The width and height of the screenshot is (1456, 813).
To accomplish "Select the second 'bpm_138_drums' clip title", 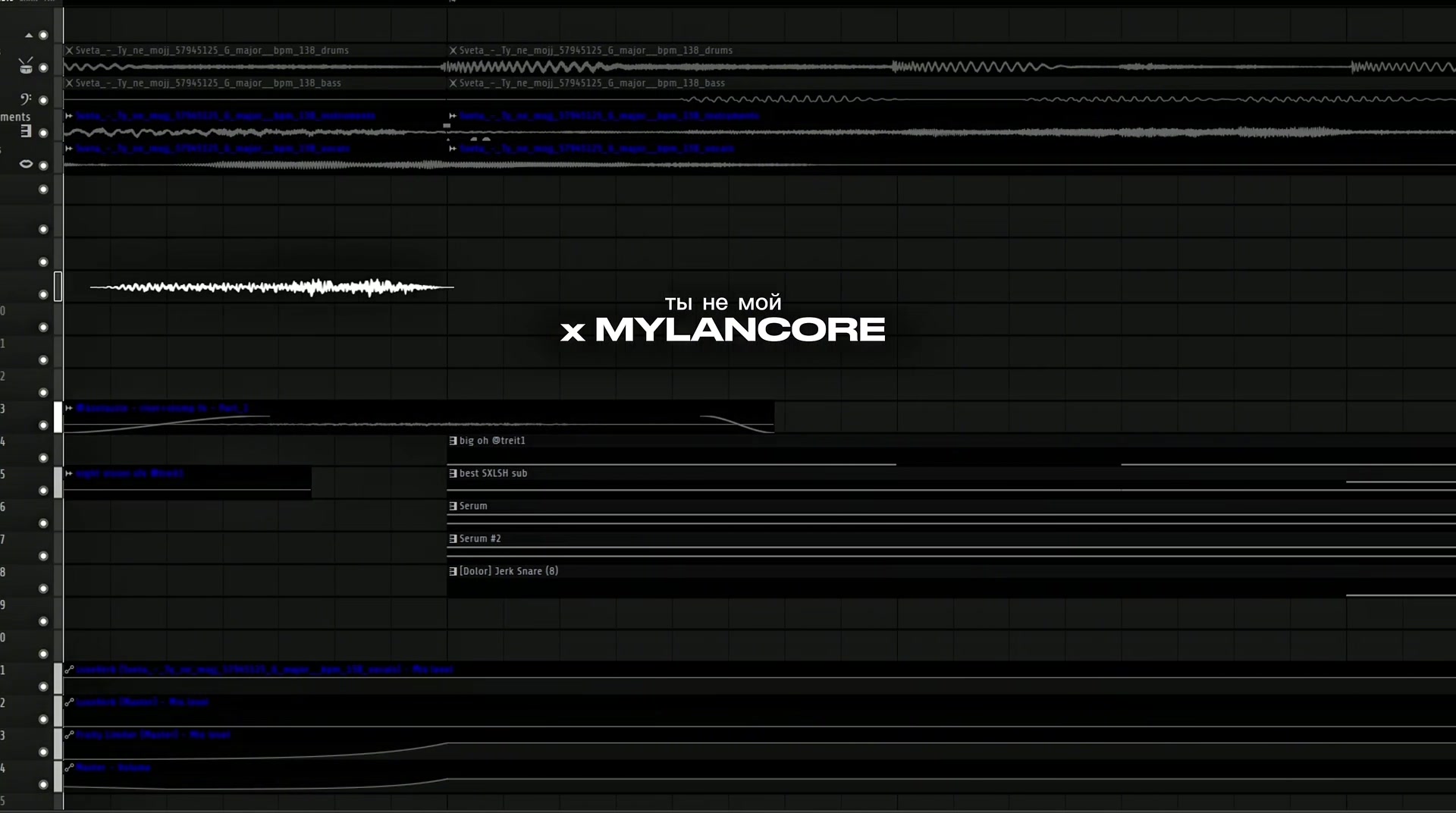I will click(x=596, y=50).
